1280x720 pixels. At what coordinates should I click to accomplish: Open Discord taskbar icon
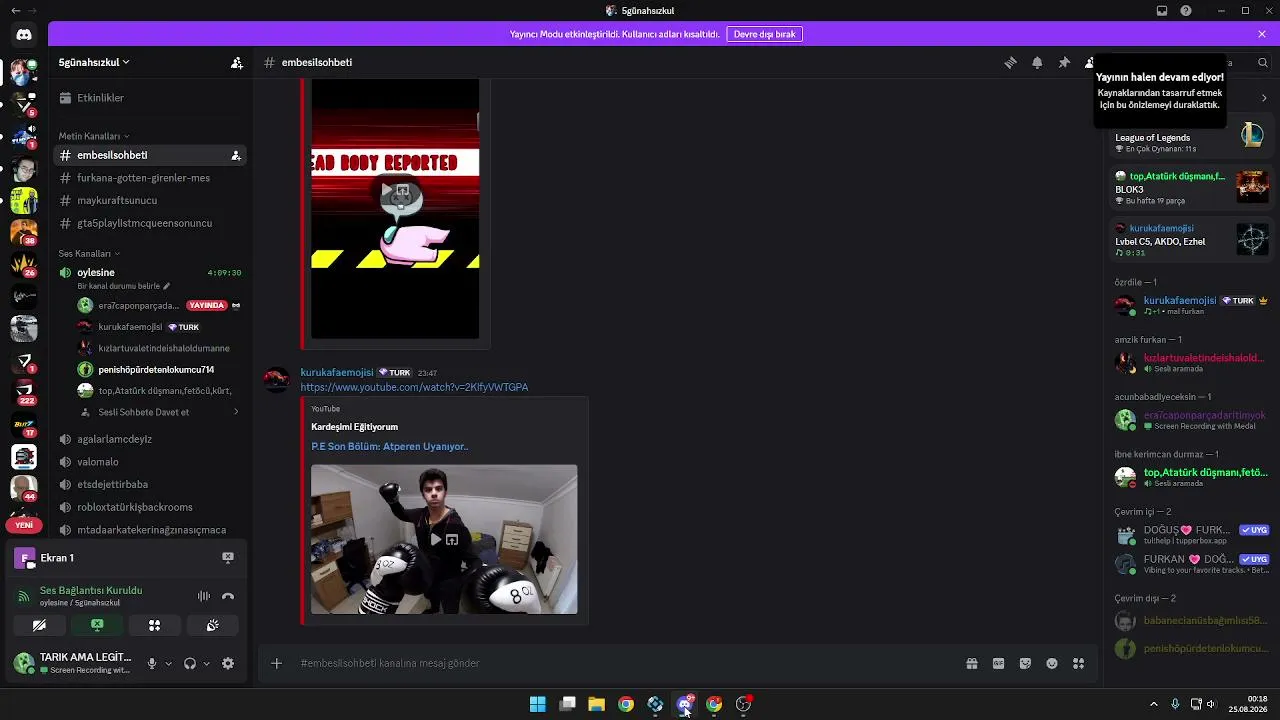685,704
